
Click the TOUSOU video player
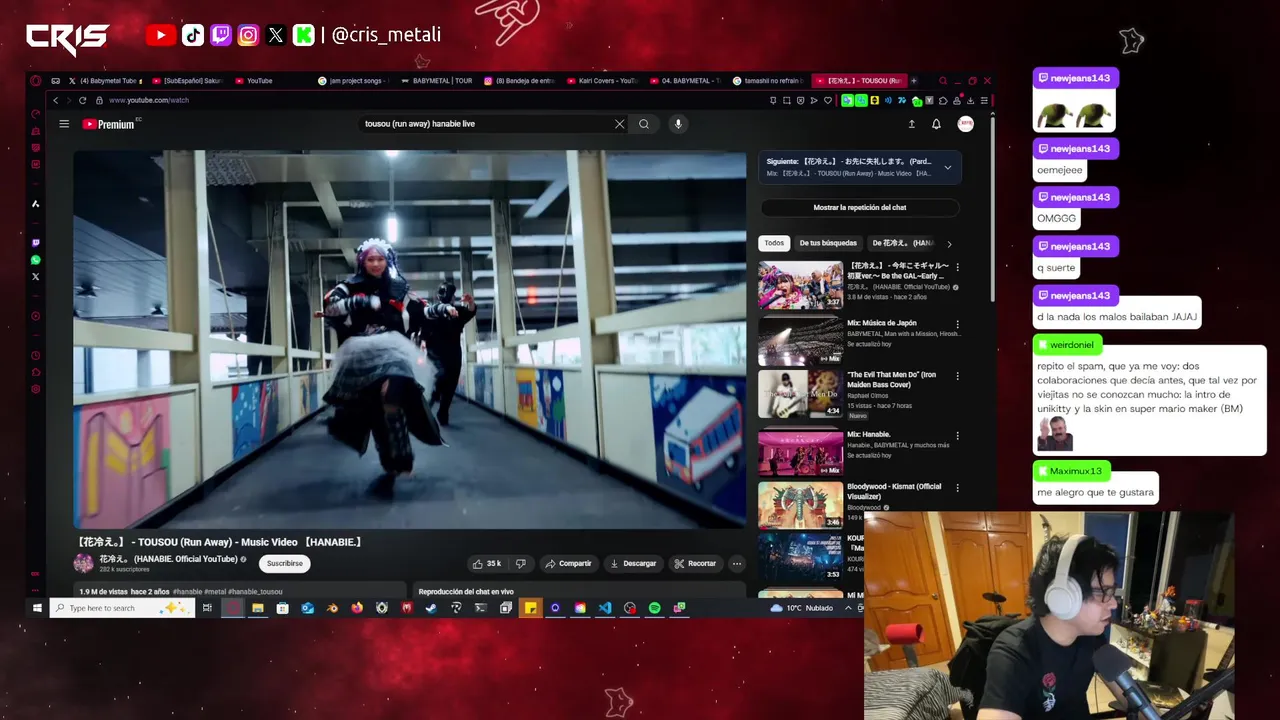click(409, 339)
